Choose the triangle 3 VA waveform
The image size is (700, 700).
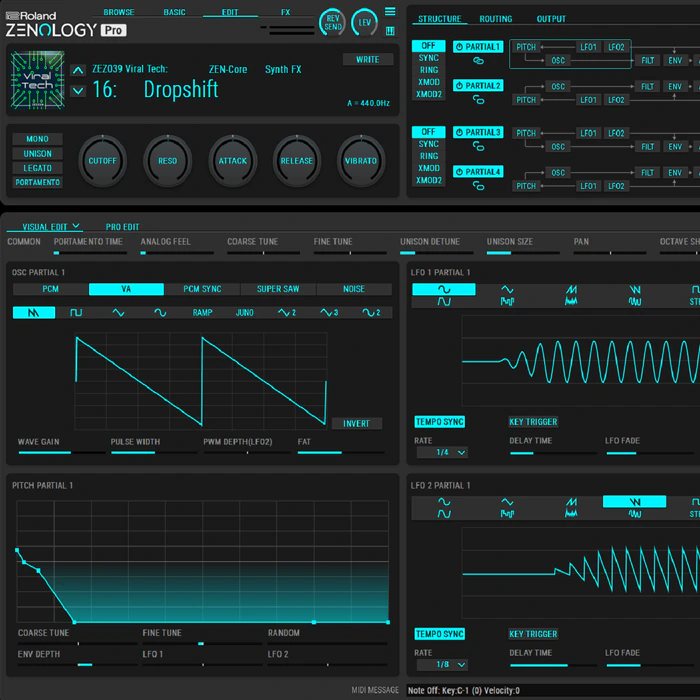point(329,312)
